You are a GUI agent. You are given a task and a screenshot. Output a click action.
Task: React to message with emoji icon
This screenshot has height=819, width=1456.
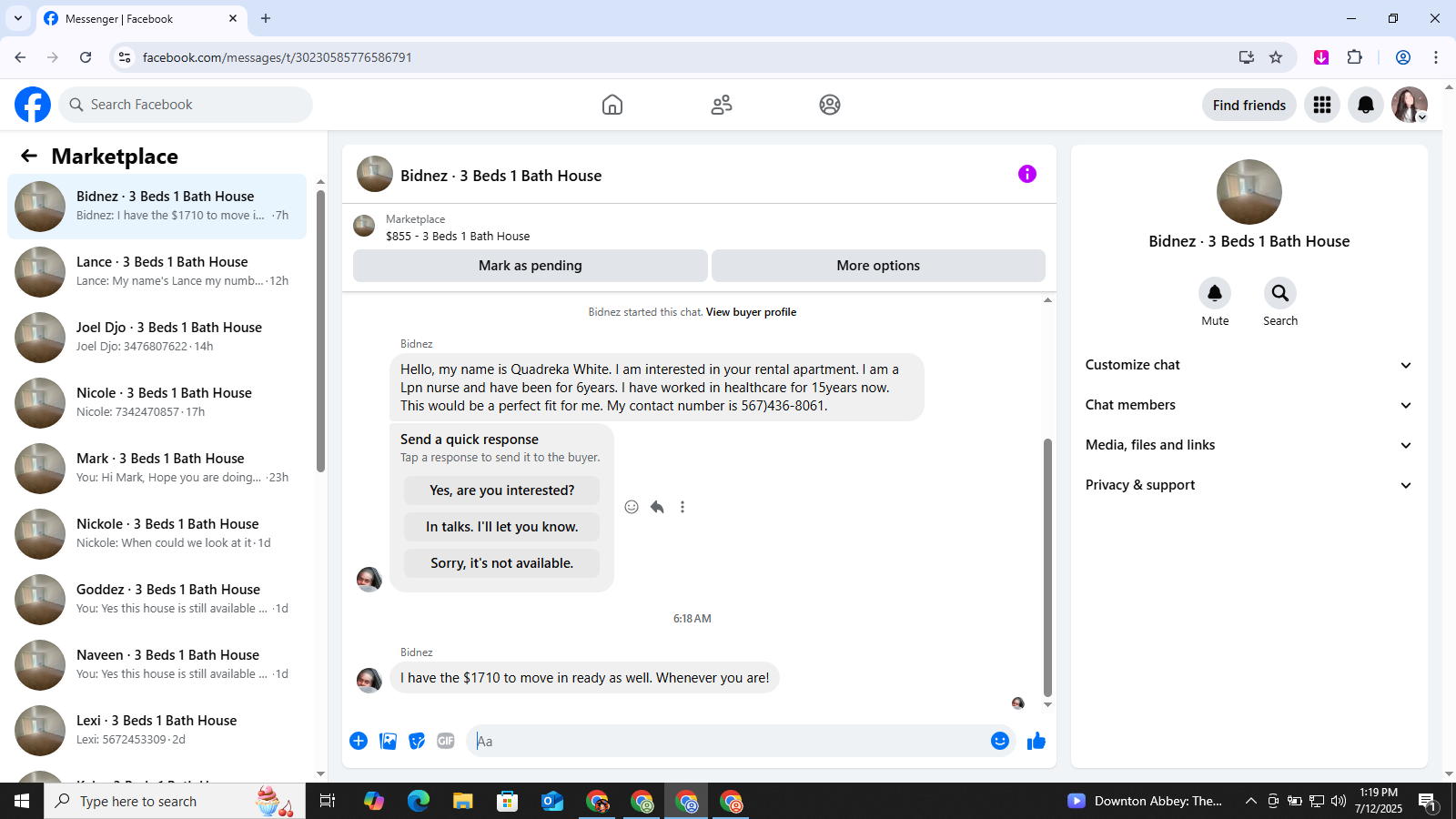coord(632,507)
